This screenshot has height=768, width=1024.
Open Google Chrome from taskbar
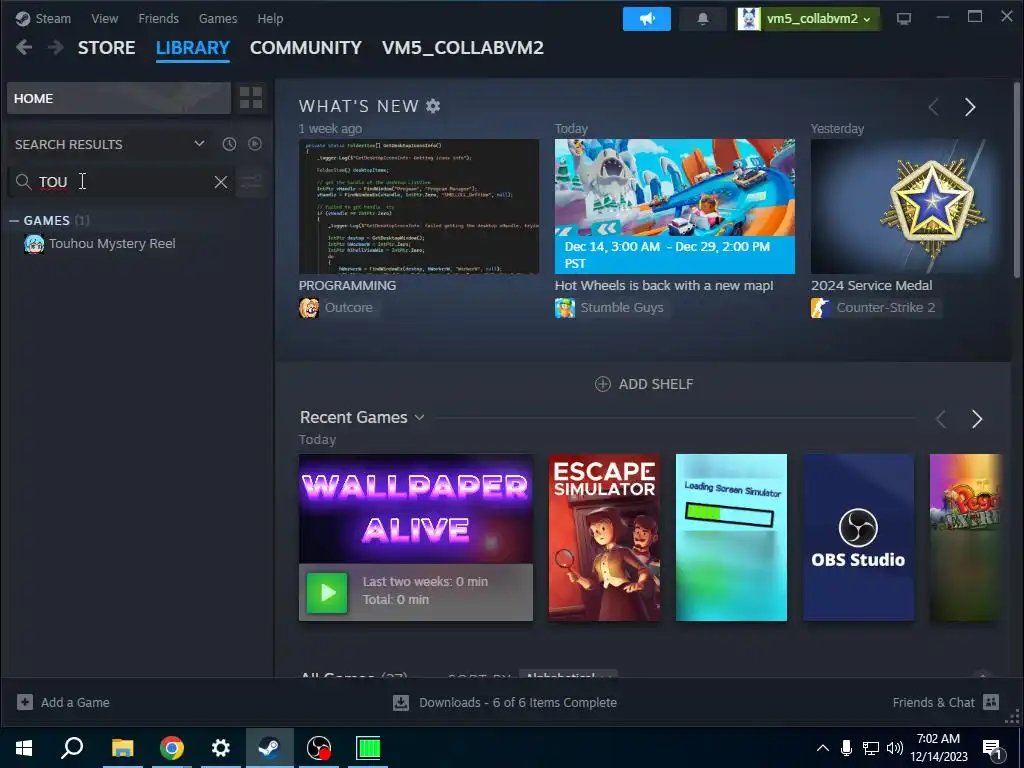[x=172, y=748]
